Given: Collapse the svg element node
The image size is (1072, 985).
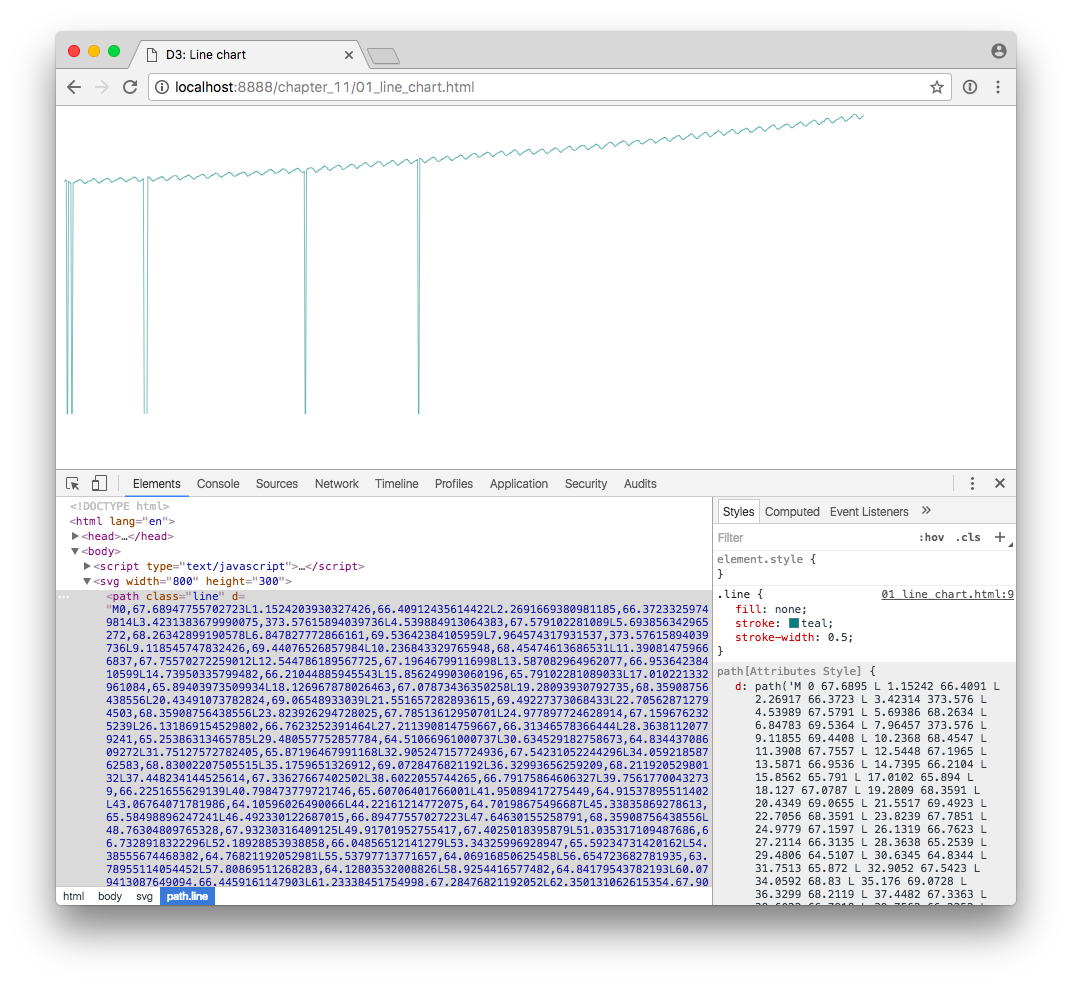Looking at the screenshot, I should click(87, 581).
